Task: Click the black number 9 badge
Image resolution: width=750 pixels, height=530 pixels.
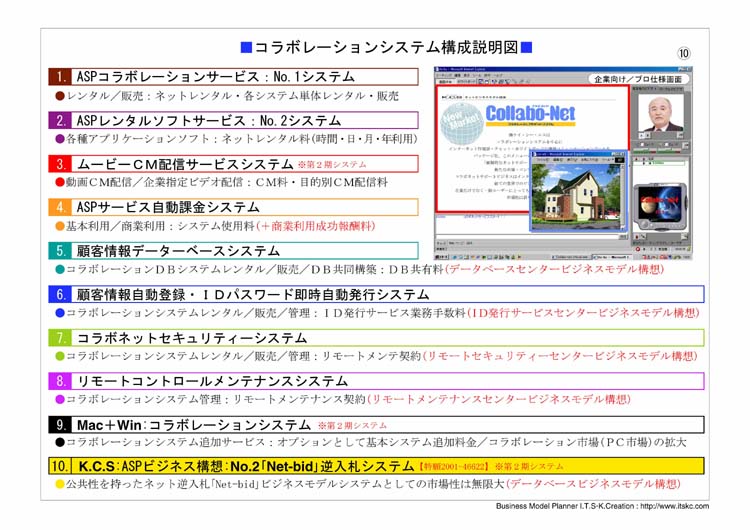Action: tap(61, 425)
